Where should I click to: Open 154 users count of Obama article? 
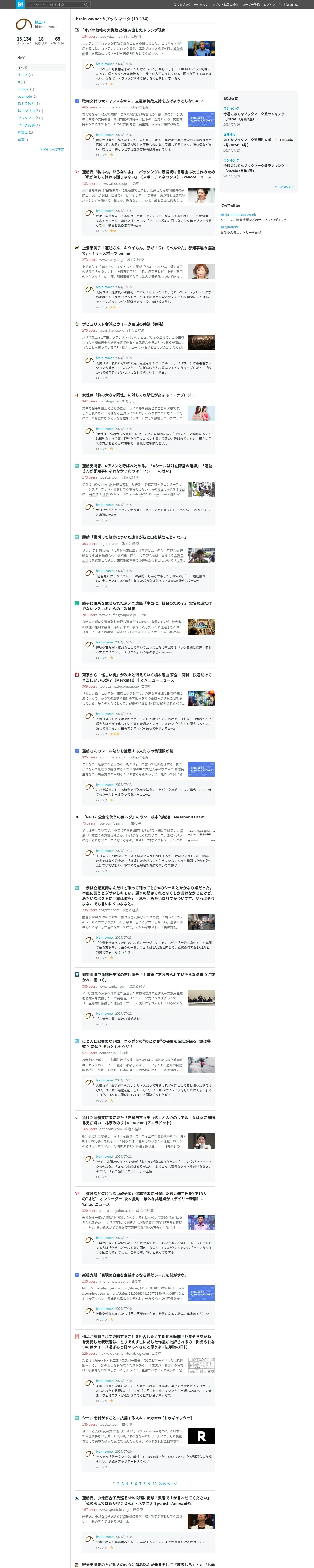click(90, 37)
